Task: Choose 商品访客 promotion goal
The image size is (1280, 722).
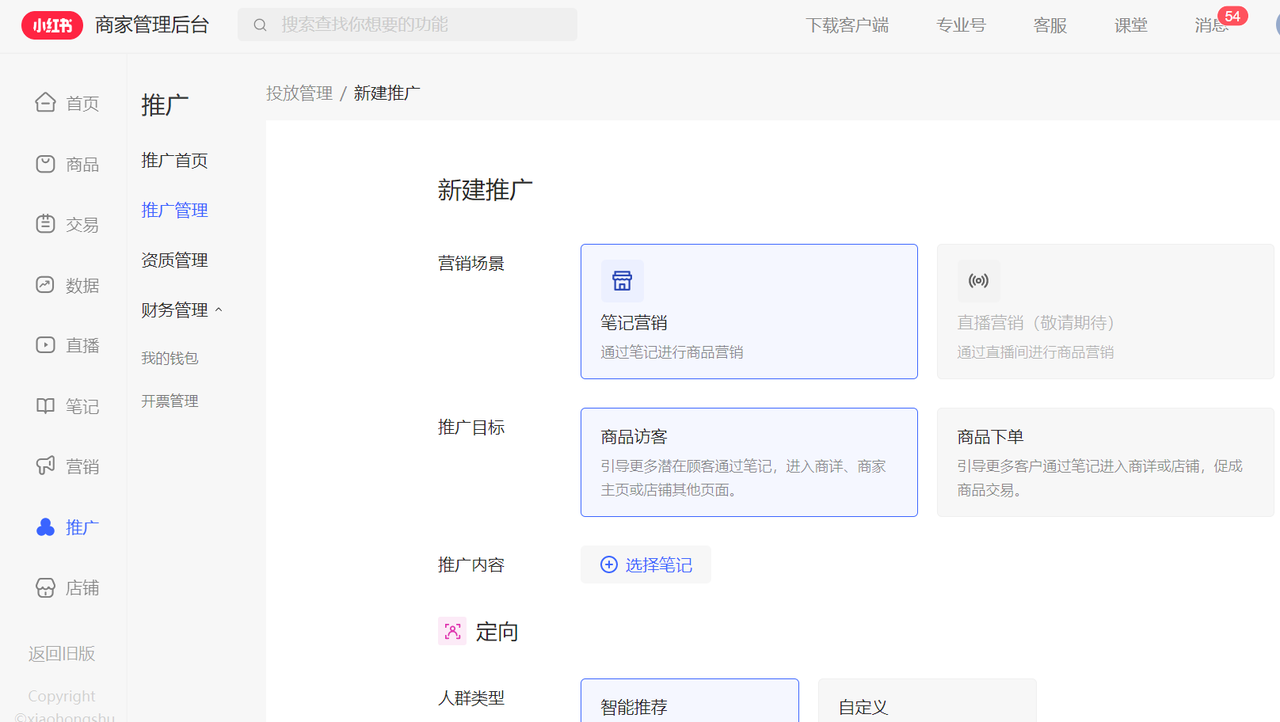Action: tap(749, 462)
